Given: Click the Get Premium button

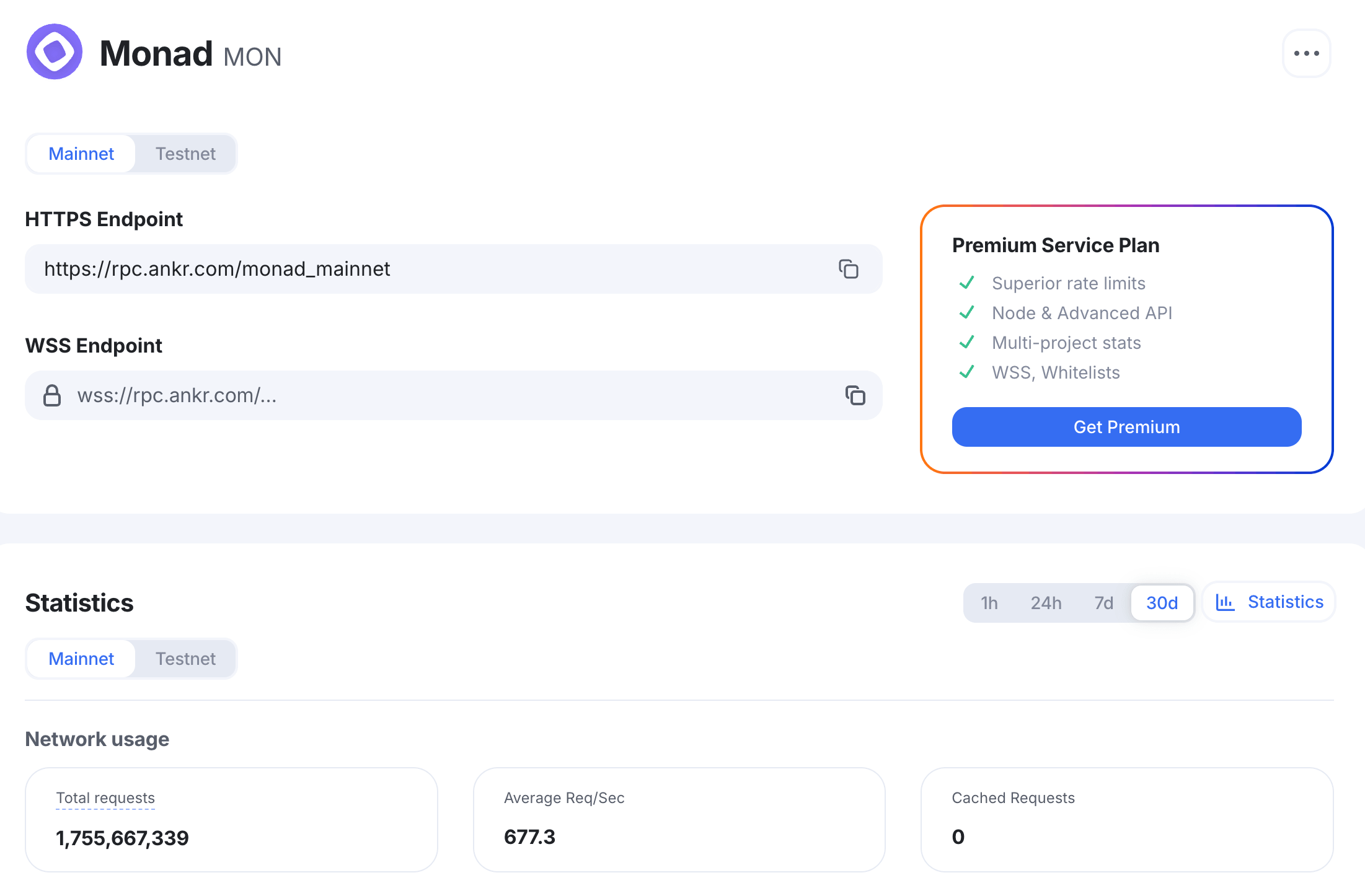Looking at the screenshot, I should pyautogui.click(x=1126, y=427).
